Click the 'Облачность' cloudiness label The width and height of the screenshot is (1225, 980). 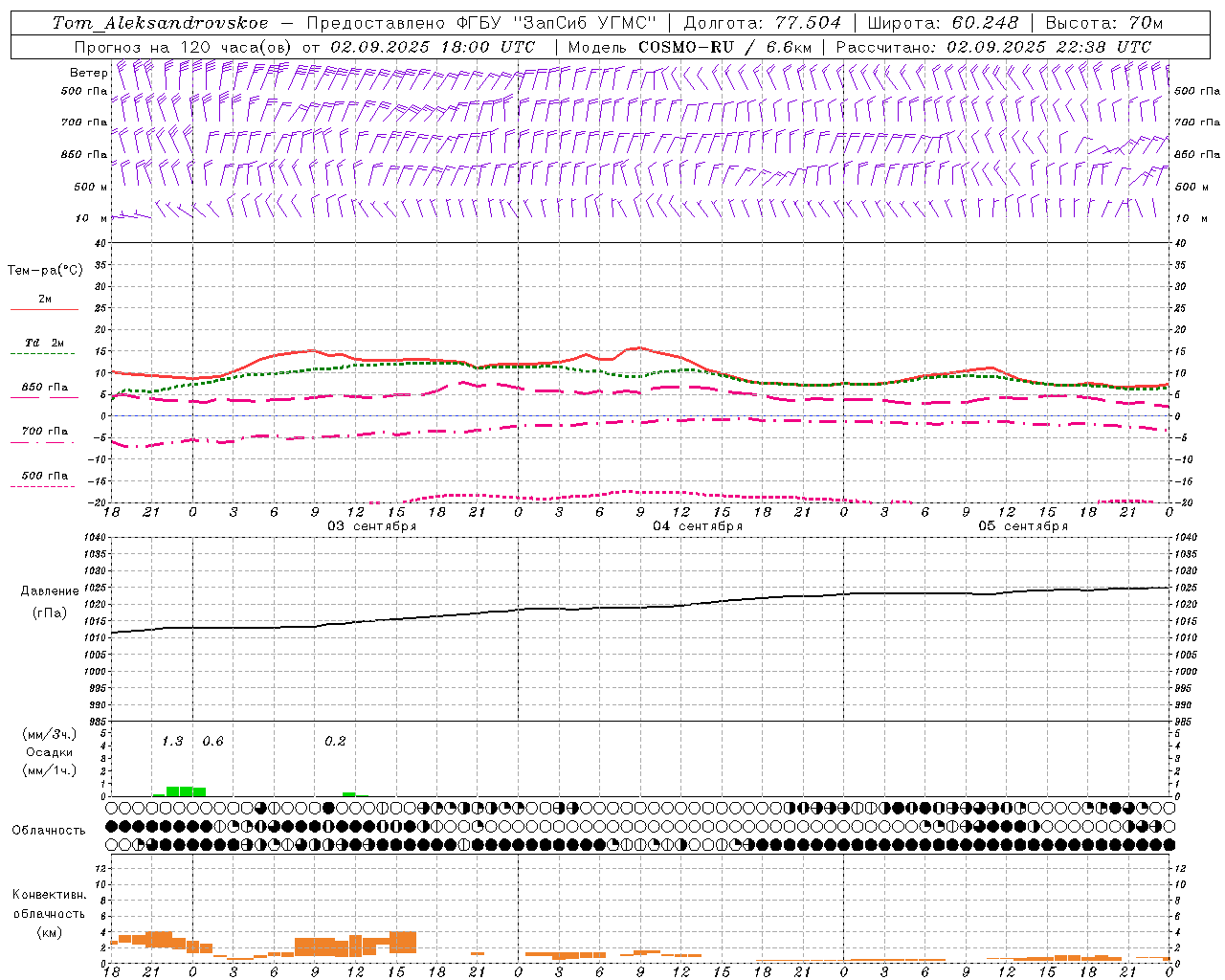[49, 831]
